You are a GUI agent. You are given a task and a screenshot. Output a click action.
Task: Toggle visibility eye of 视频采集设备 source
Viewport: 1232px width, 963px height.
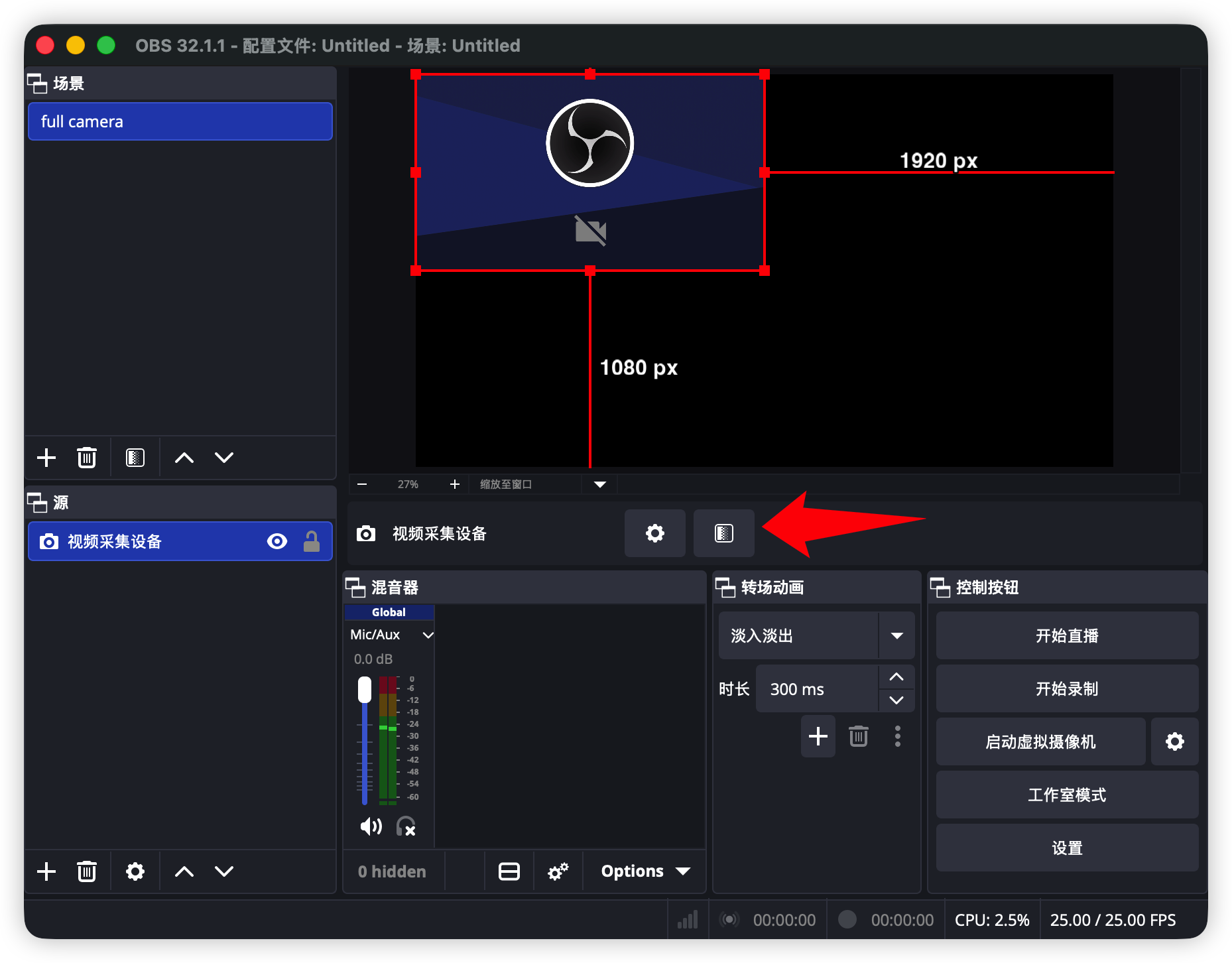point(277,542)
